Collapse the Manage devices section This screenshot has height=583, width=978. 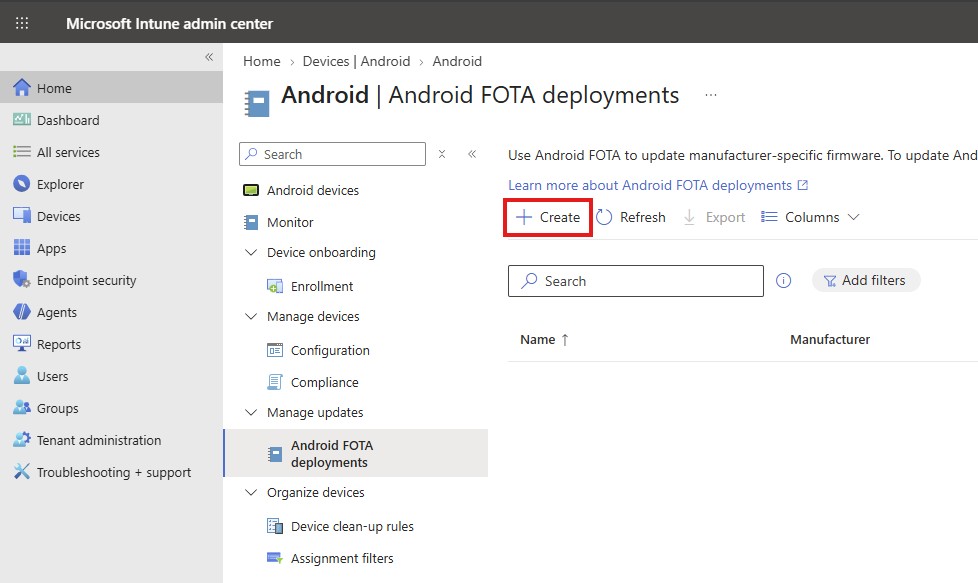coord(251,317)
